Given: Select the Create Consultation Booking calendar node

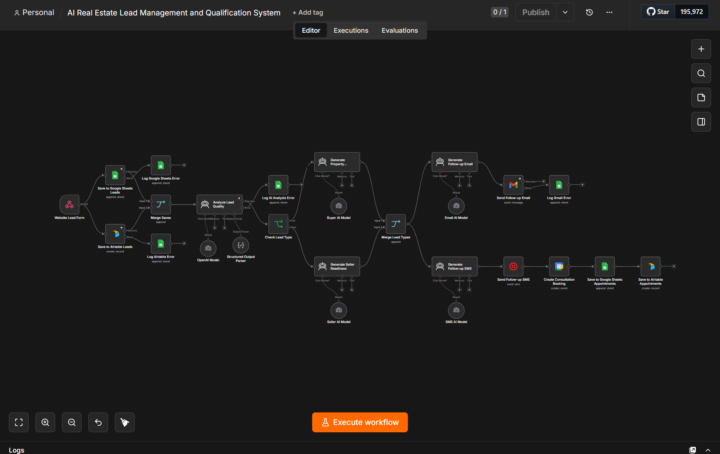Looking at the screenshot, I should (559, 266).
